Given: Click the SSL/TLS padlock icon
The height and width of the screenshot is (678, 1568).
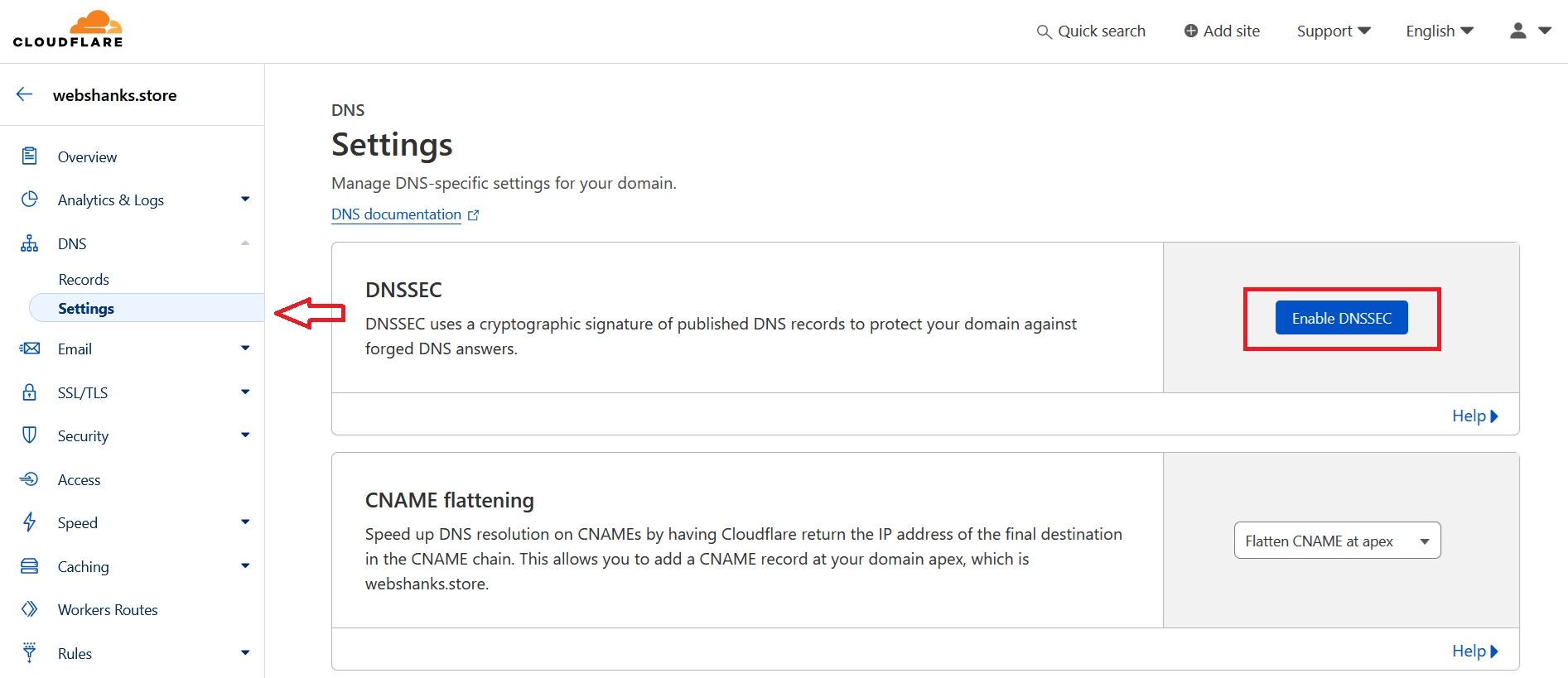Looking at the screenshot, I should [30, 392].
